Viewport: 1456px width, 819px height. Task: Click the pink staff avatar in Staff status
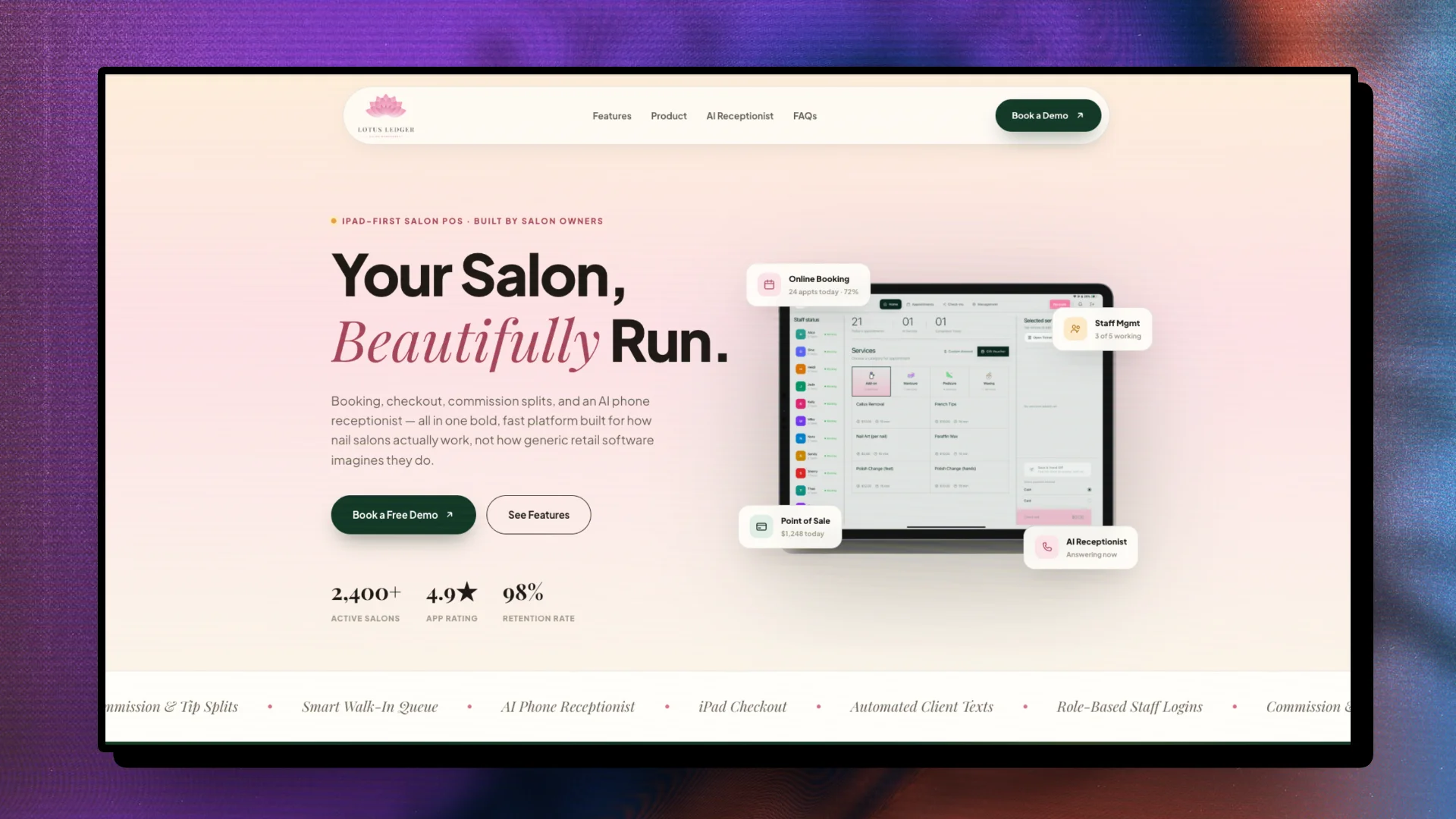tap(801, 403)
